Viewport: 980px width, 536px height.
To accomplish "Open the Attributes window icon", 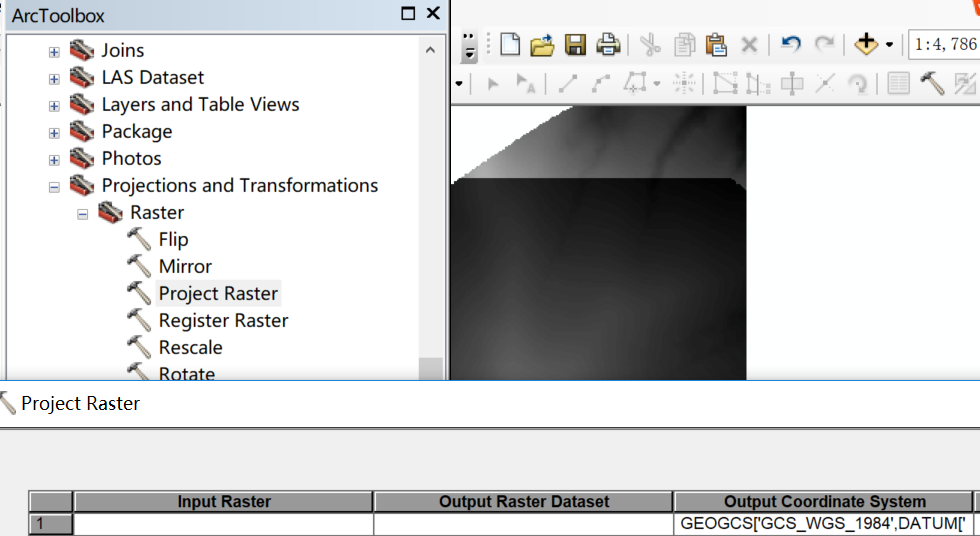I will (x=898, y=83).
